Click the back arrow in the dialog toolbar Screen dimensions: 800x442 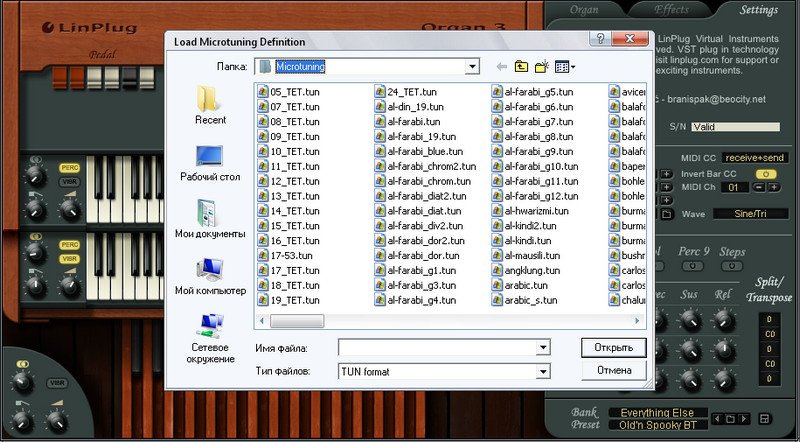(501, 67)
